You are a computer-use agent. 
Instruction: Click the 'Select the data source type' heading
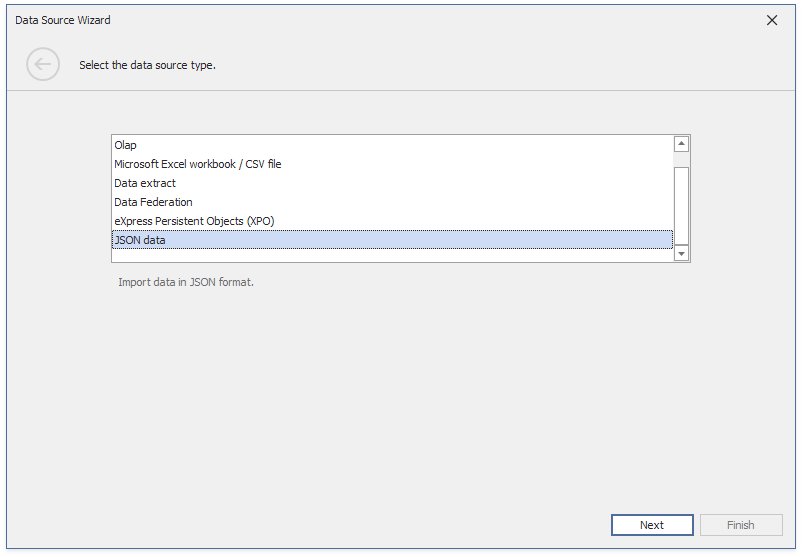(x=147, y=65)
